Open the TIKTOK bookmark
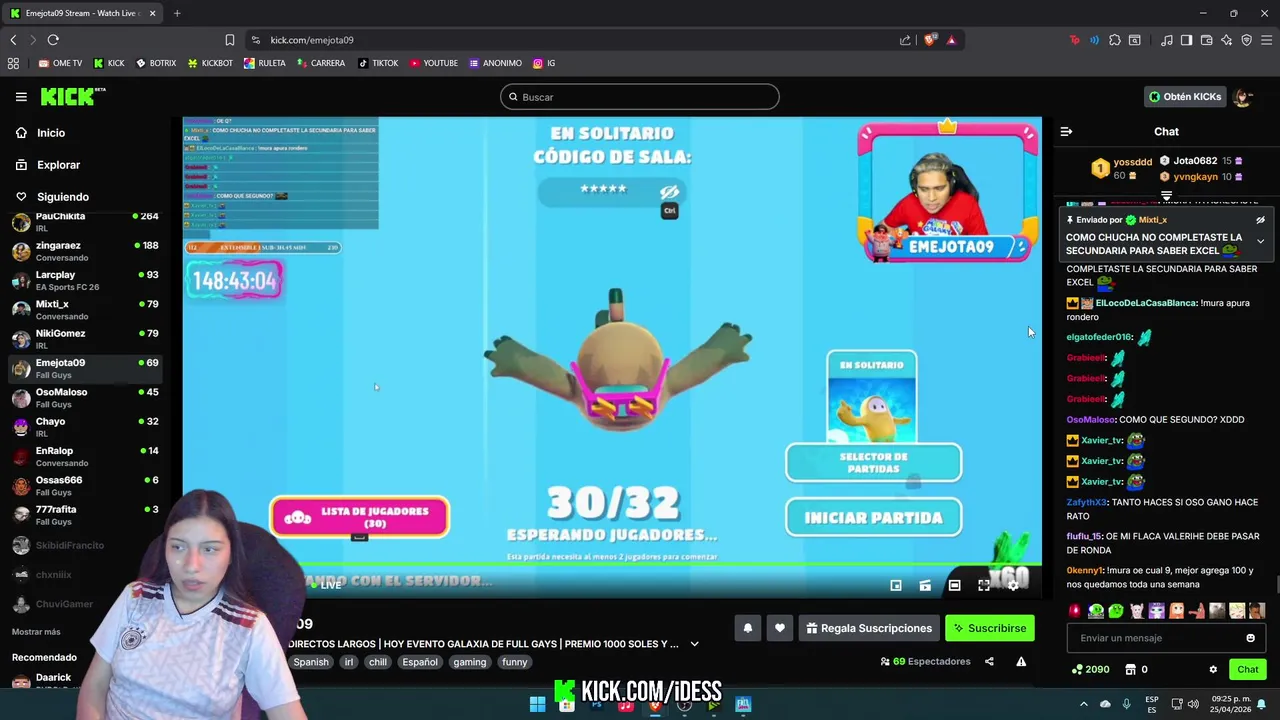Image resolution: width=1280 pixels, height=720 pixels. (377, 63)
